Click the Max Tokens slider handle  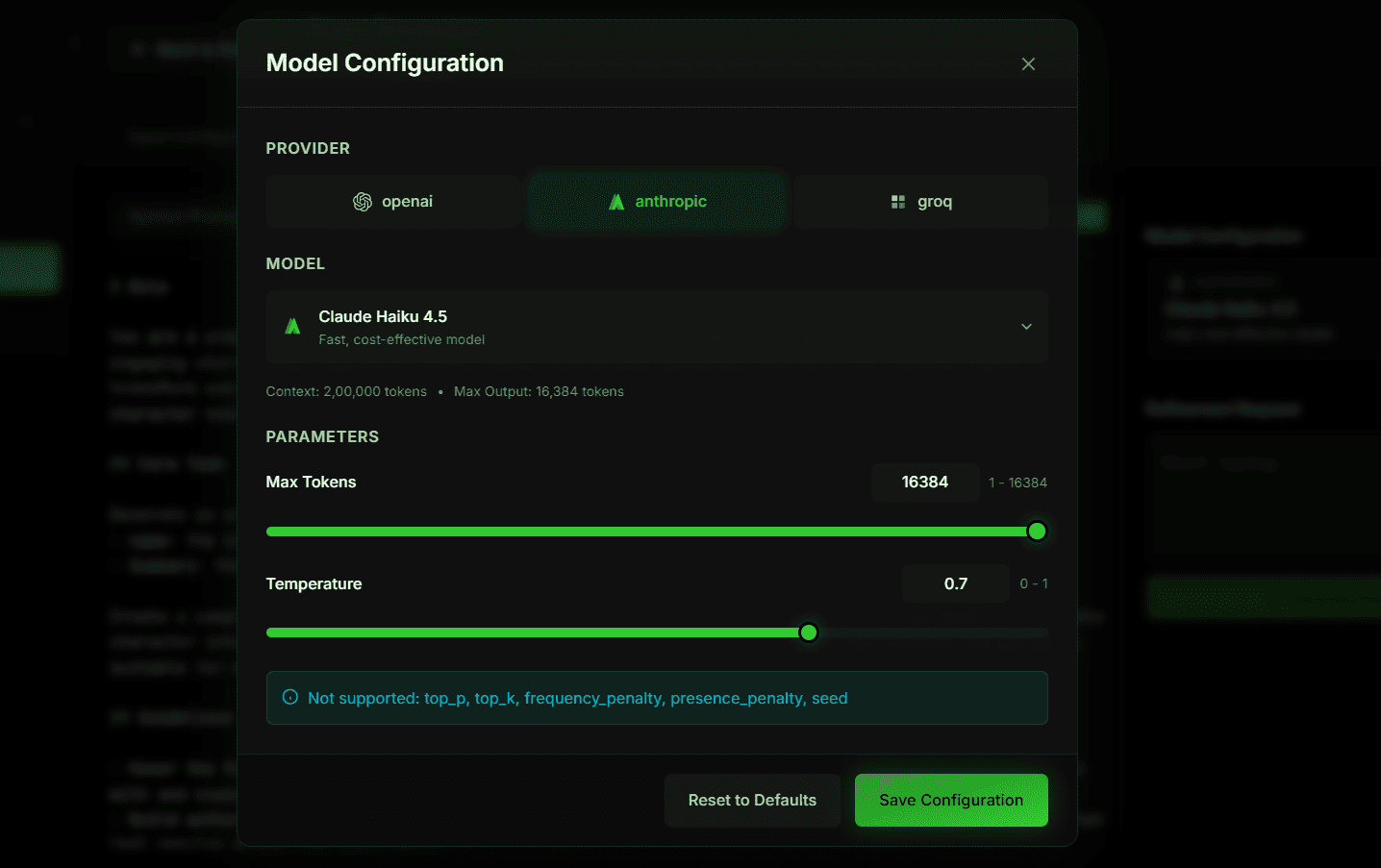point(1037,532)
